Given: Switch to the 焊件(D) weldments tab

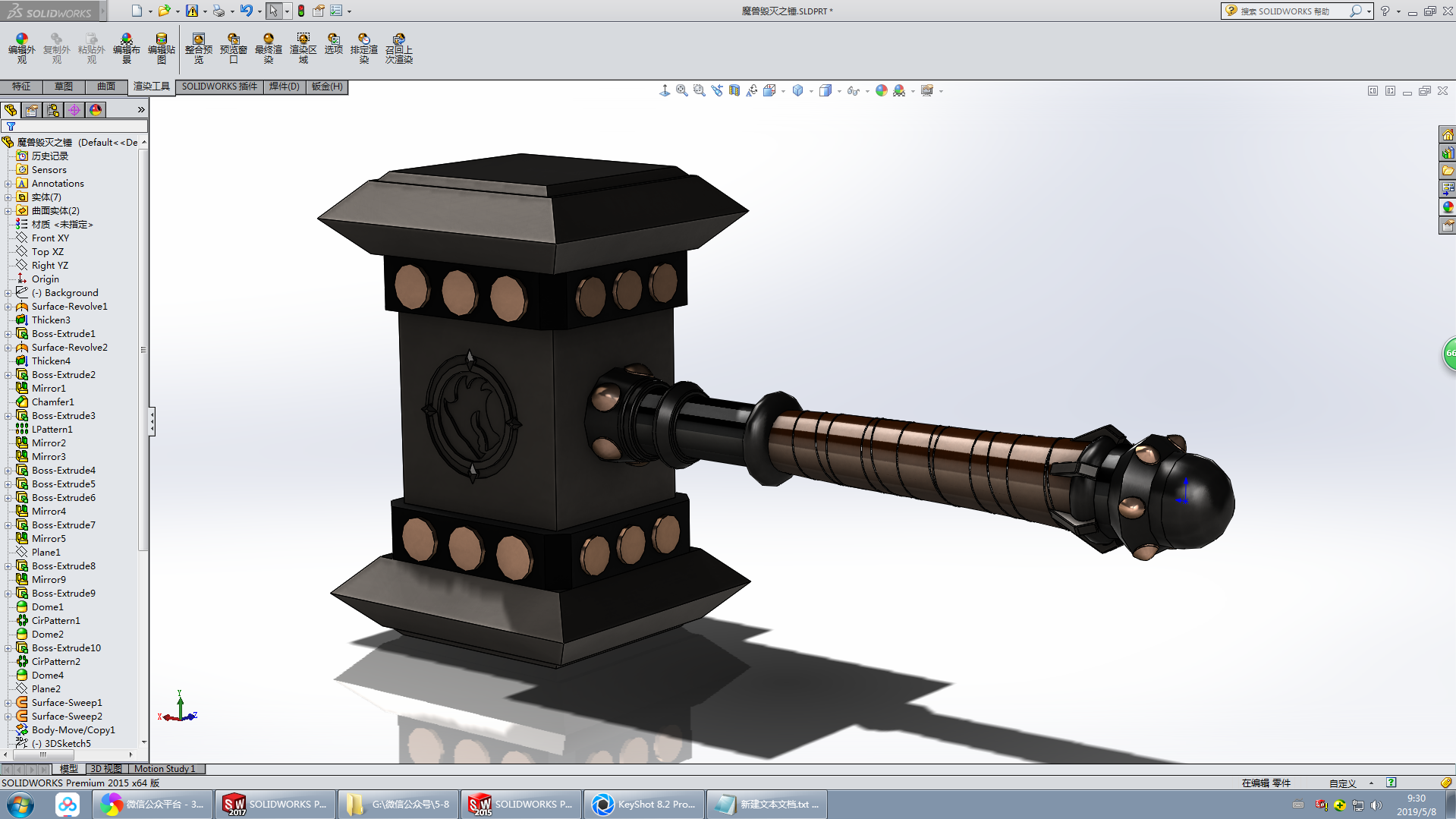Looking at the screenshot, I should coord(285,87).
